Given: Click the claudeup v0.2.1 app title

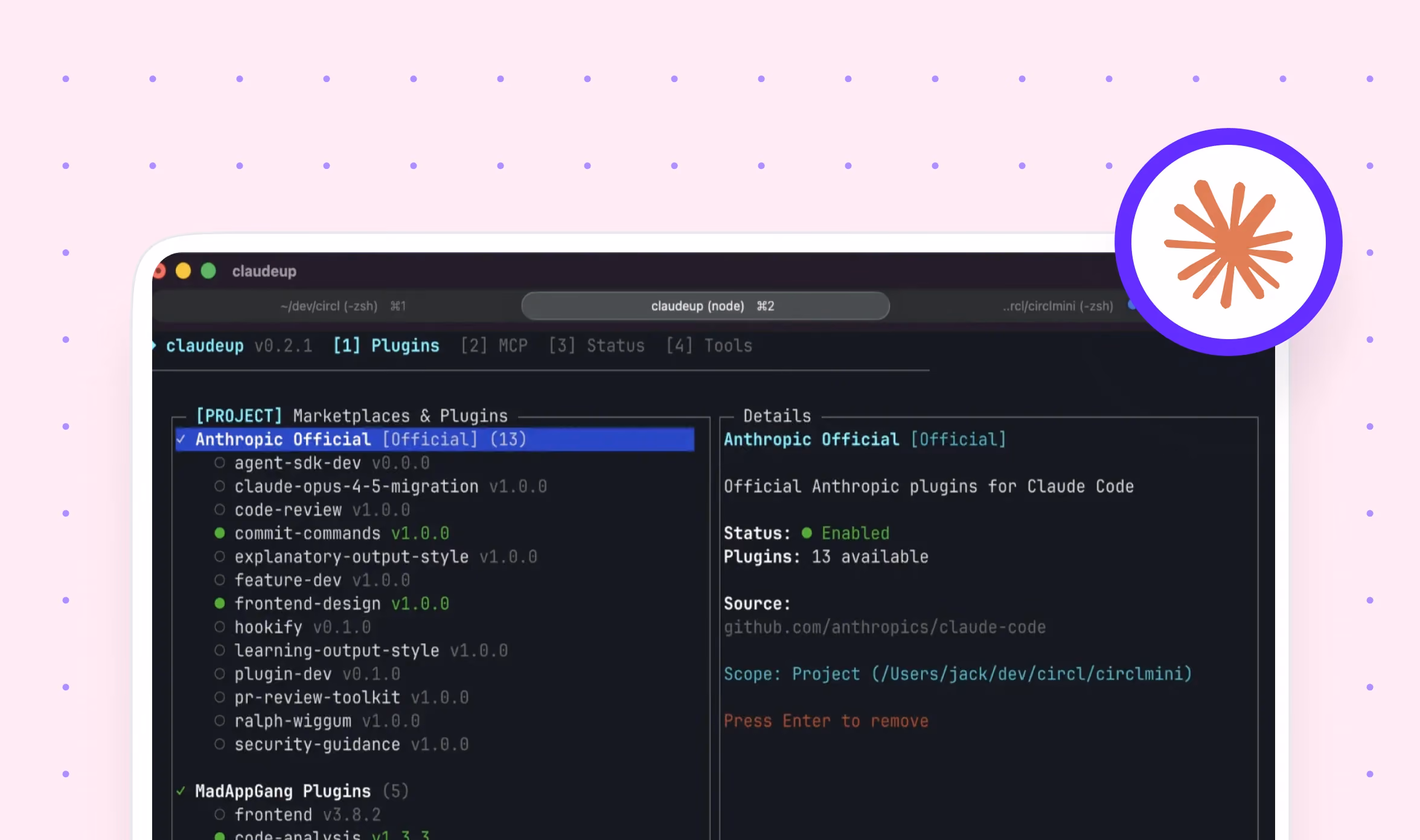Looking at the screenshot, I should 239,345.
